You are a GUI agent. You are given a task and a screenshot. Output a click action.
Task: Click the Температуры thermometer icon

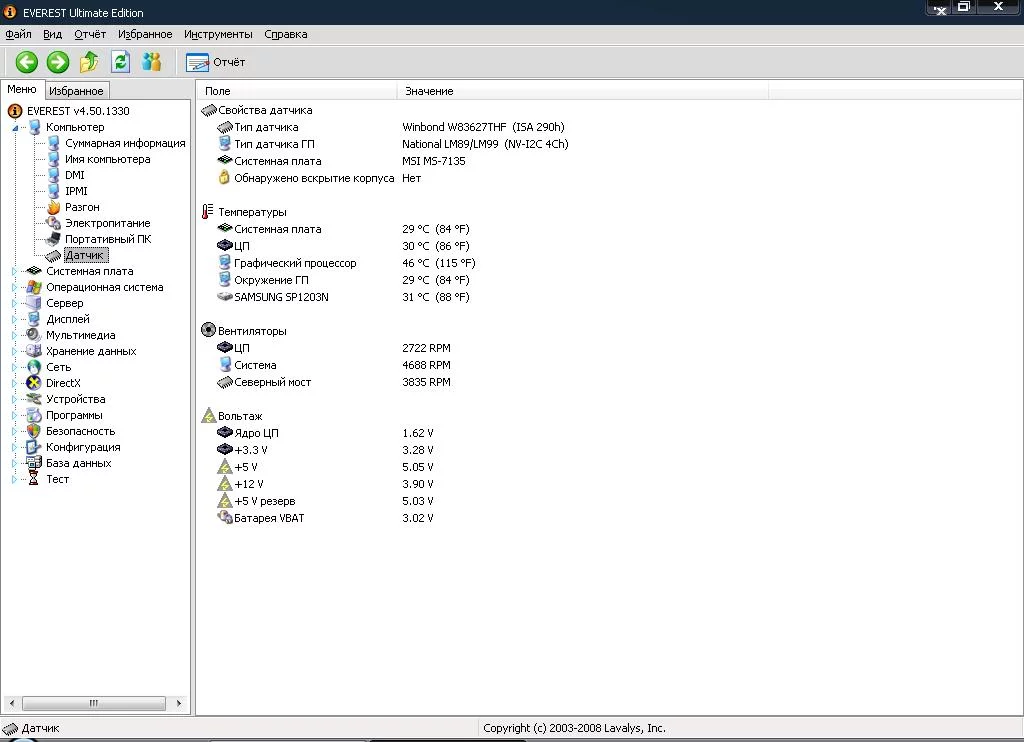(x=208, y=212)
